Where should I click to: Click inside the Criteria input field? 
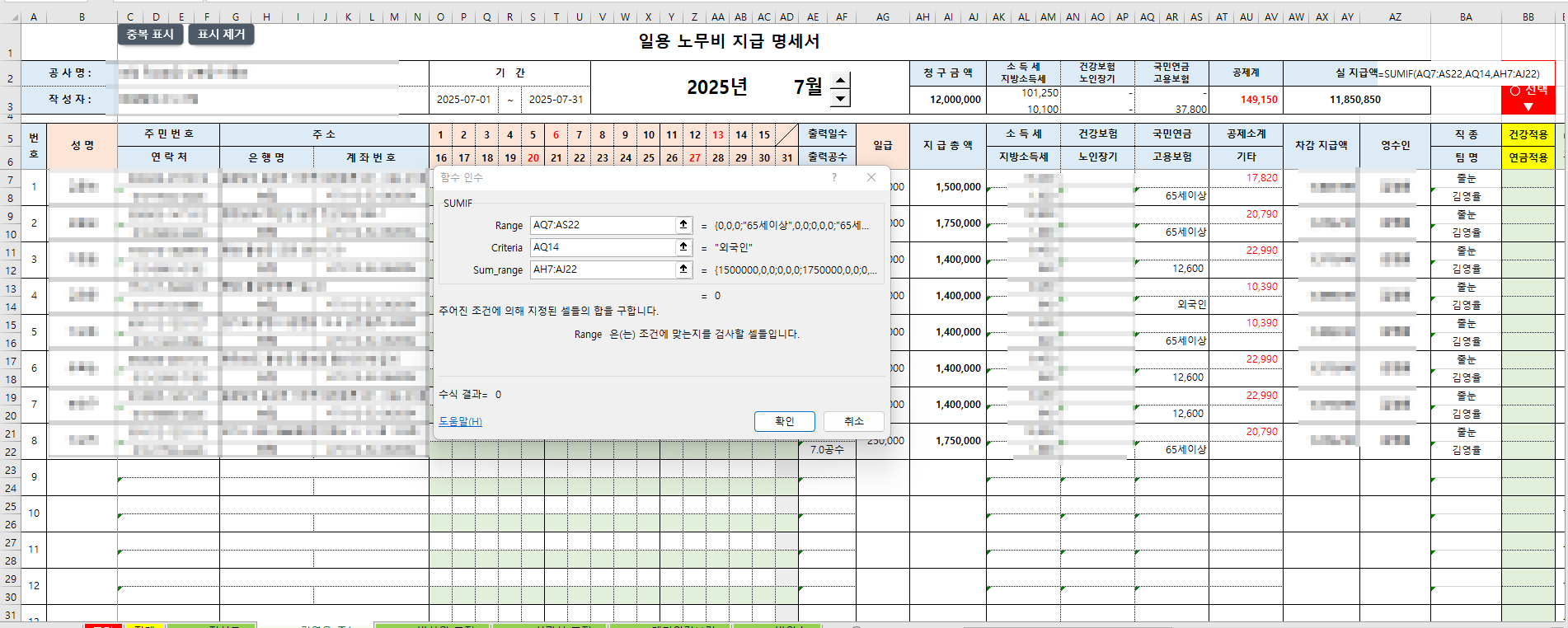(x=602, y=247)
